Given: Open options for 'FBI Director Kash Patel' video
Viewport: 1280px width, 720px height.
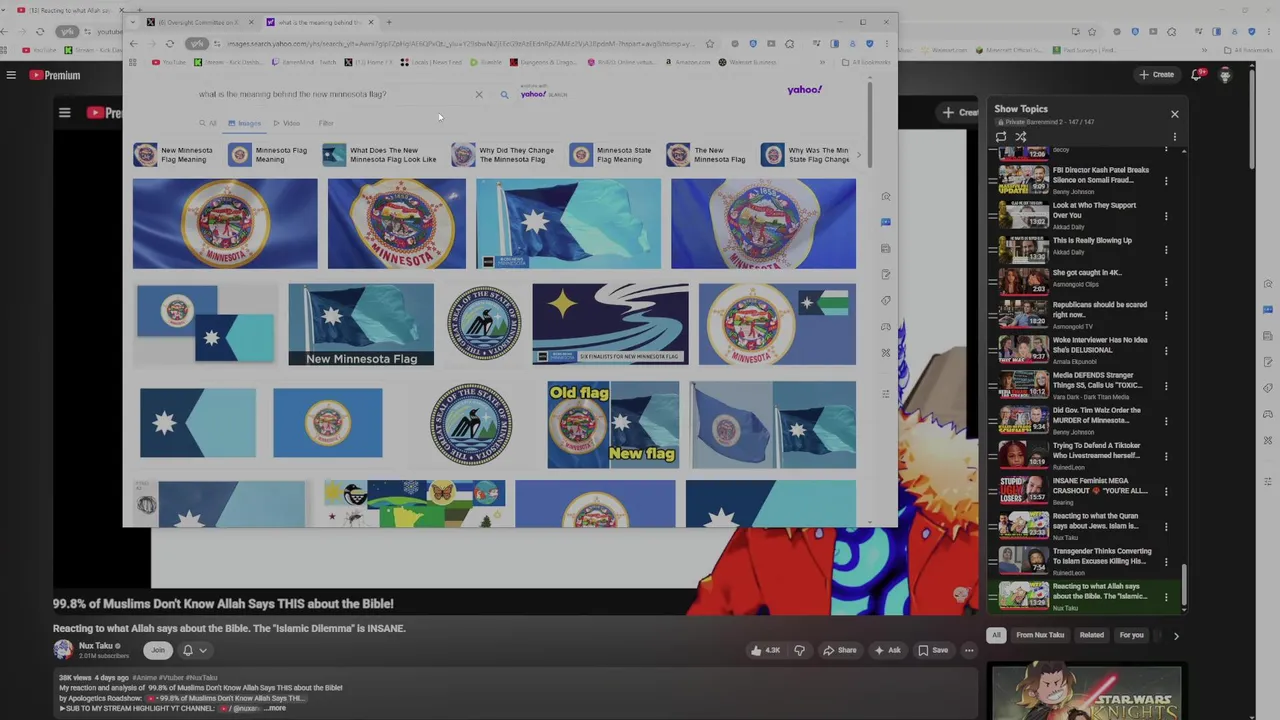Looking at the screenshot, I should click(1166, 181).
